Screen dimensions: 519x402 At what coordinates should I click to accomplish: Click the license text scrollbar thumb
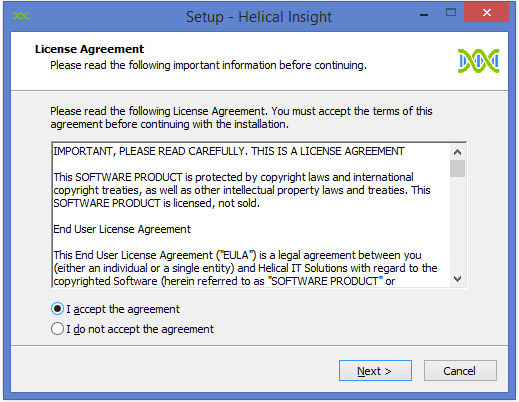click(457, 169)
